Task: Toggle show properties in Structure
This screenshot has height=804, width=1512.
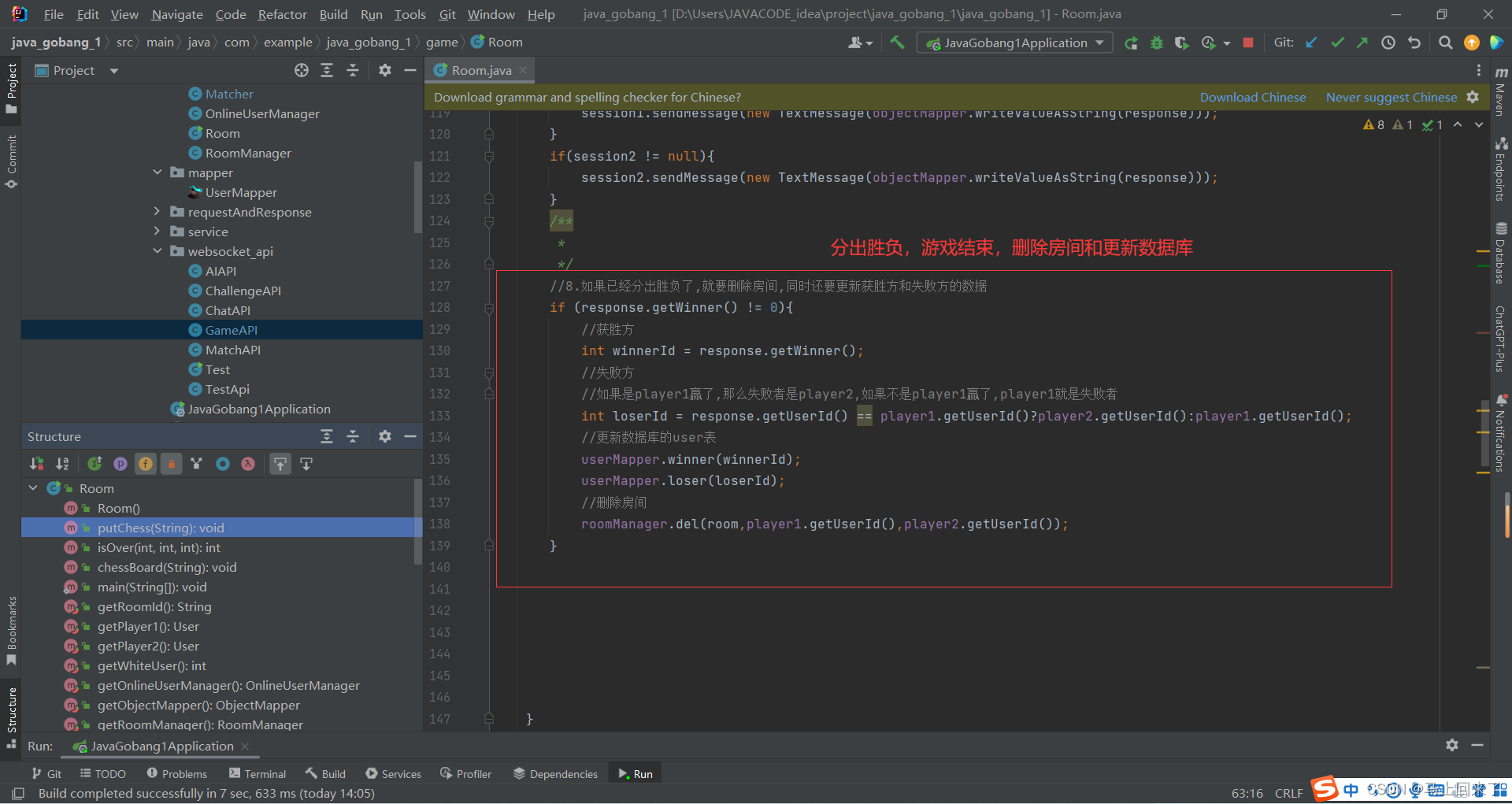Action: tap(120, 464)
